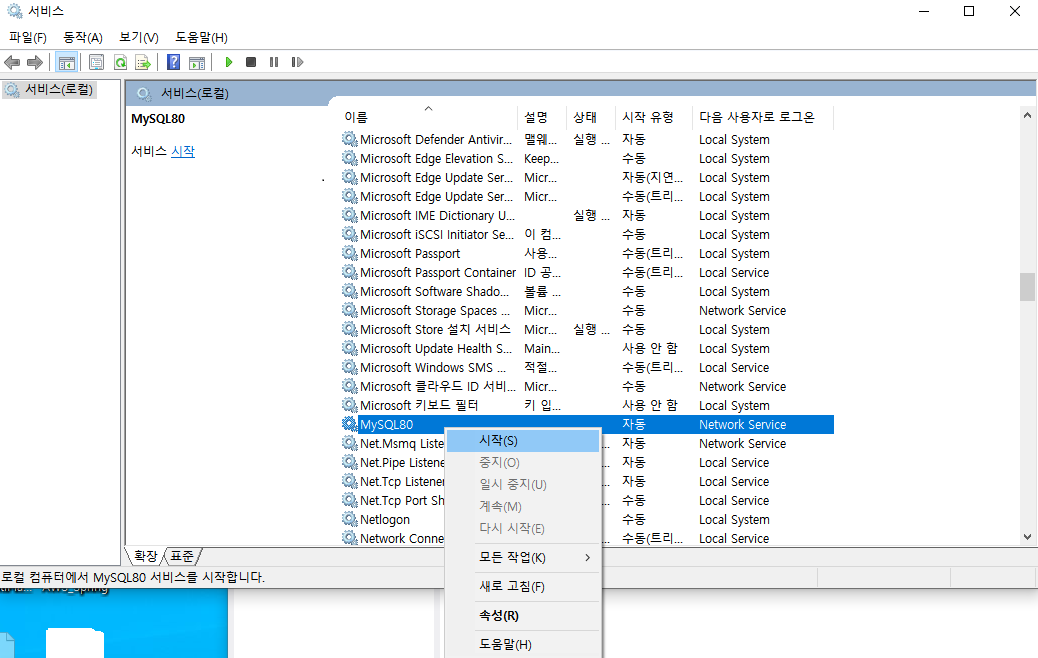Click gear icon of Microsoft IME Dictionary row

(350, 215)
